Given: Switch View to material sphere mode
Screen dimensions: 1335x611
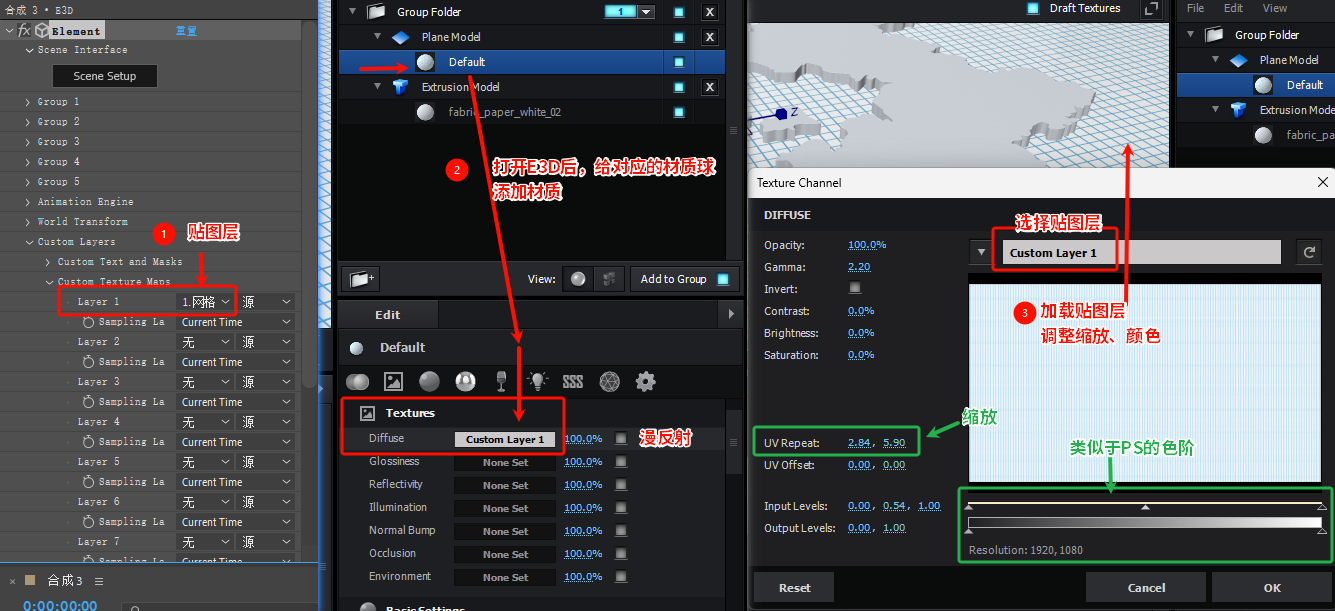Looking at the screenshot, I should pyautogui.click(x=578, y=279).
